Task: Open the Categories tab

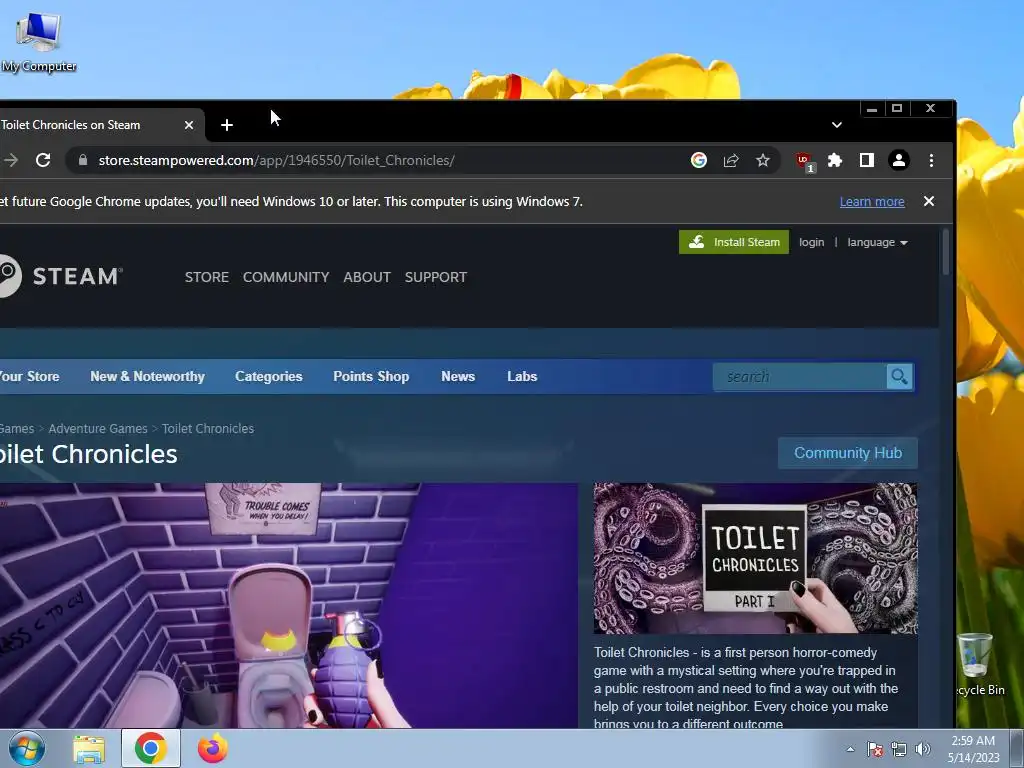Action: (x=268, y=376)
